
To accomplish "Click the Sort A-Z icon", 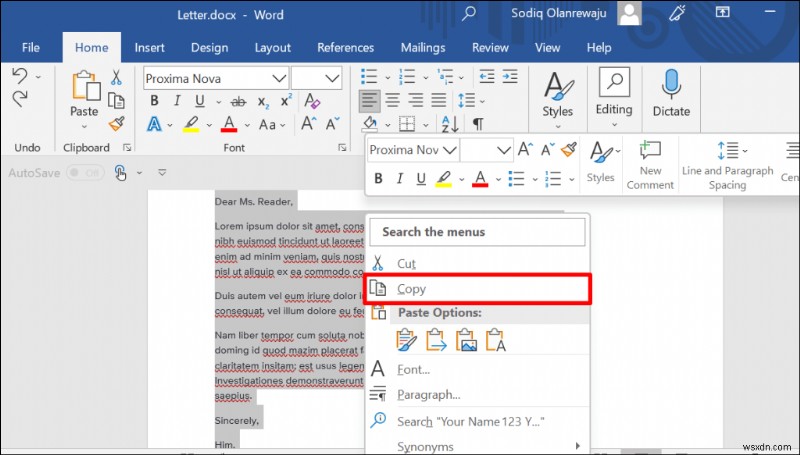I will pos(450,123).
